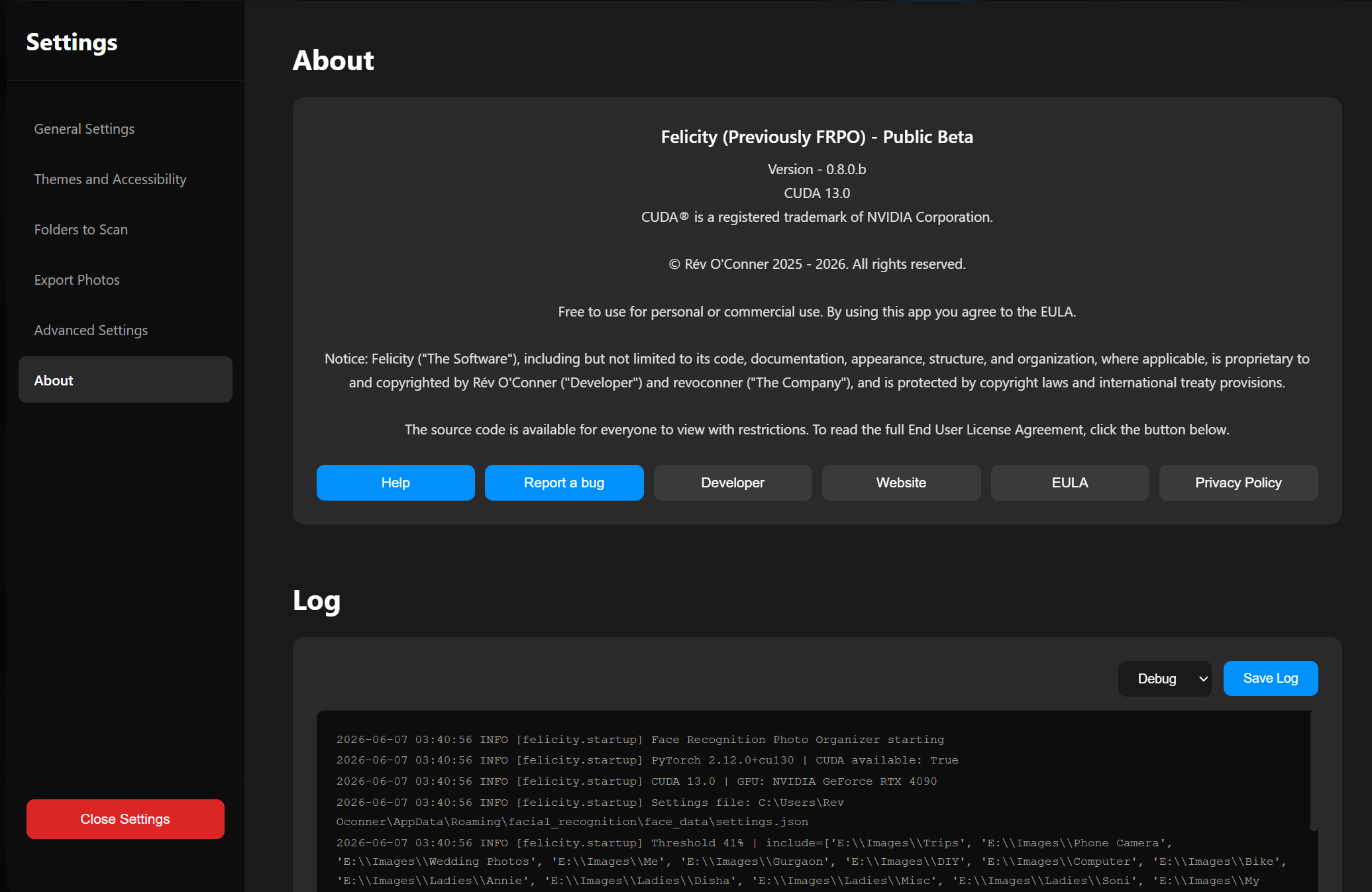
Task: Click the Log section heading
Action: [x=317, y=601]
